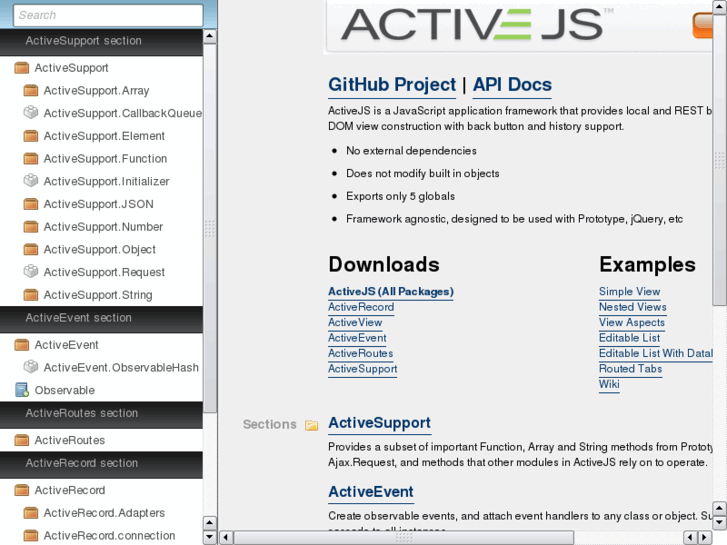Viewport: 727px width, 545px height.
Task: Click the ActiveSupport.Number package icon
Action: point(31,227)
